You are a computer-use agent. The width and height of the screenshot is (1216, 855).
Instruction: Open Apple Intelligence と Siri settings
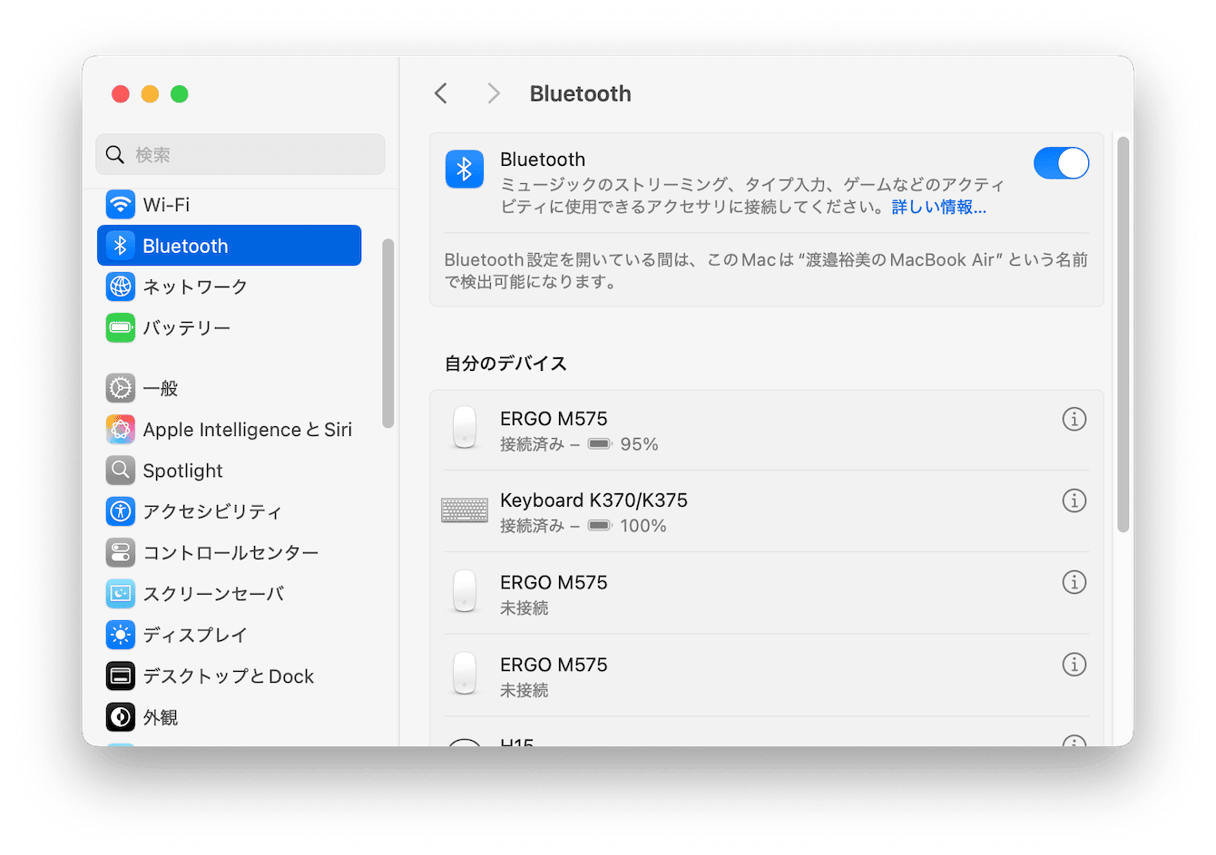click(x=120, y=429)
